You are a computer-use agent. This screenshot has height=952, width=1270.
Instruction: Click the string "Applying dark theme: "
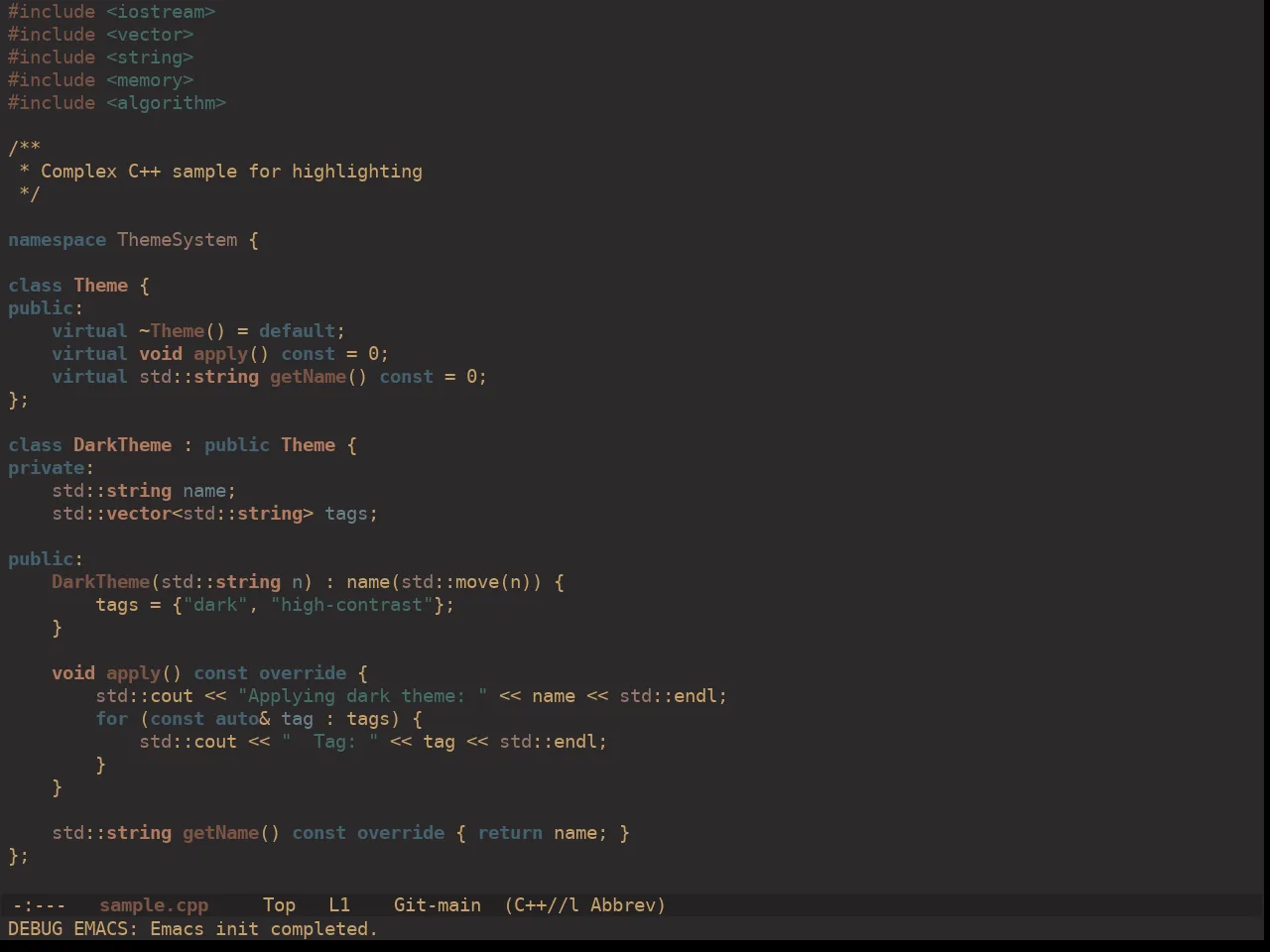click(362, 696)
